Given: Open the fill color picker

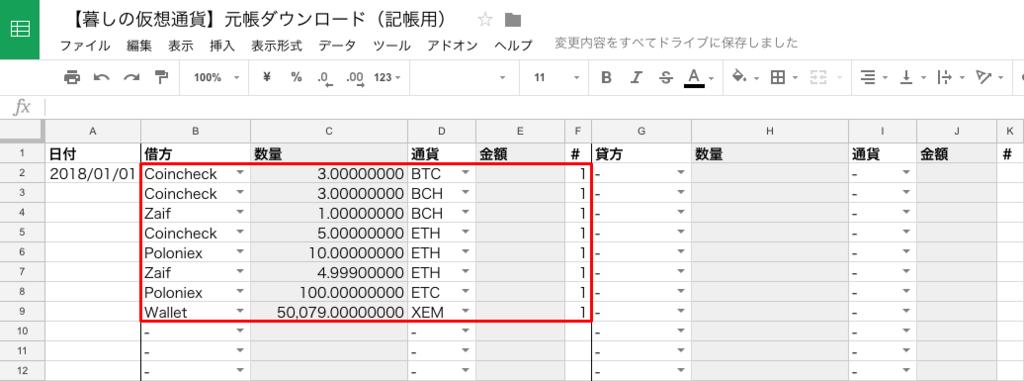Looking at the screenshot, I should pos(745,78).
